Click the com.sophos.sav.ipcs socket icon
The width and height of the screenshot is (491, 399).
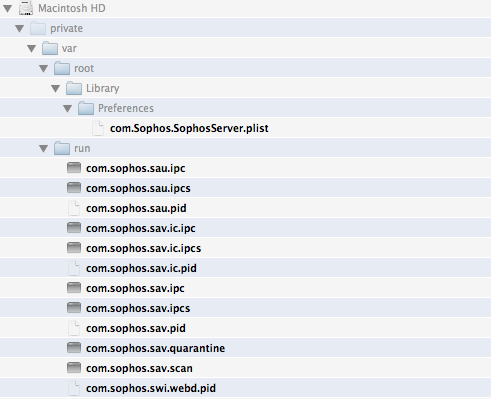pyautogui.click(x=74, y=308)
